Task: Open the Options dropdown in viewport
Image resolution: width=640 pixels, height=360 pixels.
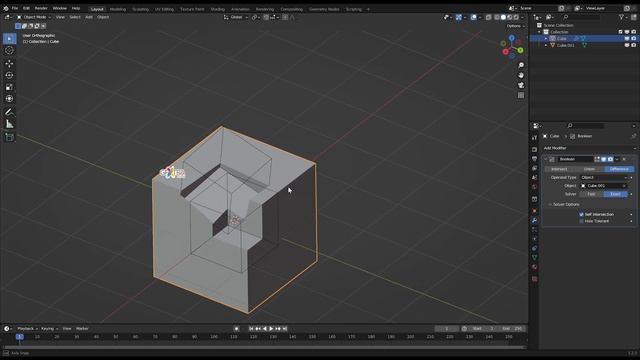Action: [x=516, y=26]
